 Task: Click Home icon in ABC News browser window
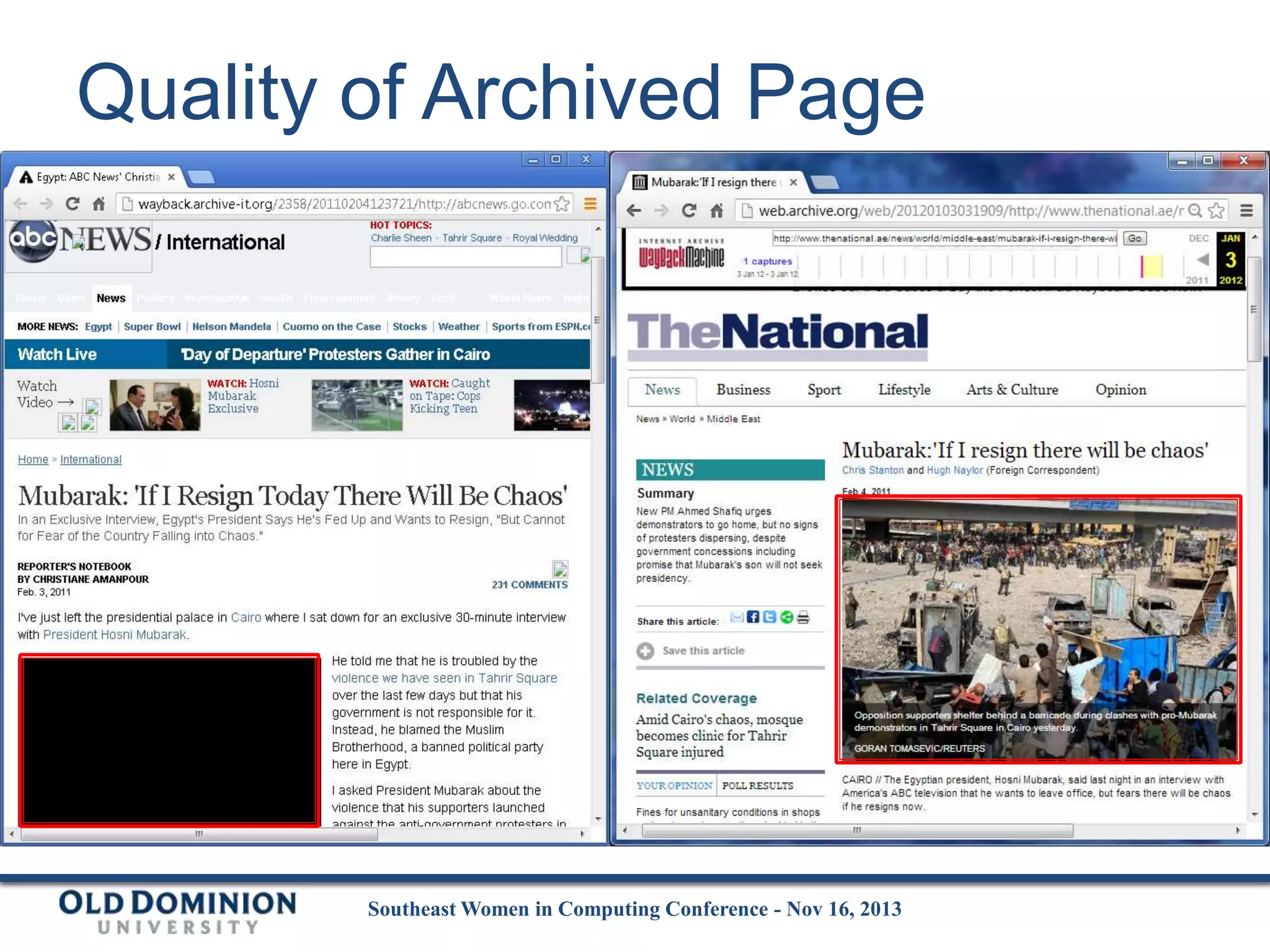pos(99,204)
